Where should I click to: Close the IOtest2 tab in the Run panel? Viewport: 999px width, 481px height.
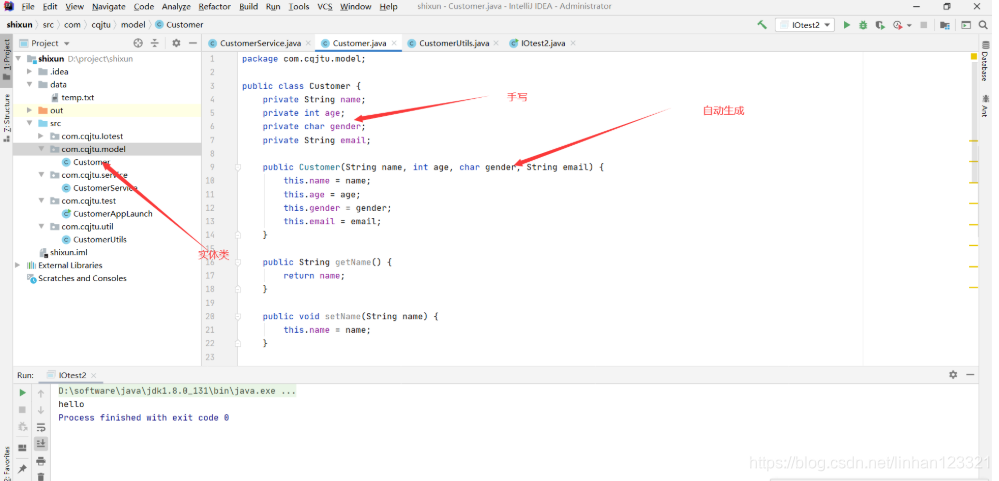[x=94, y=376]
